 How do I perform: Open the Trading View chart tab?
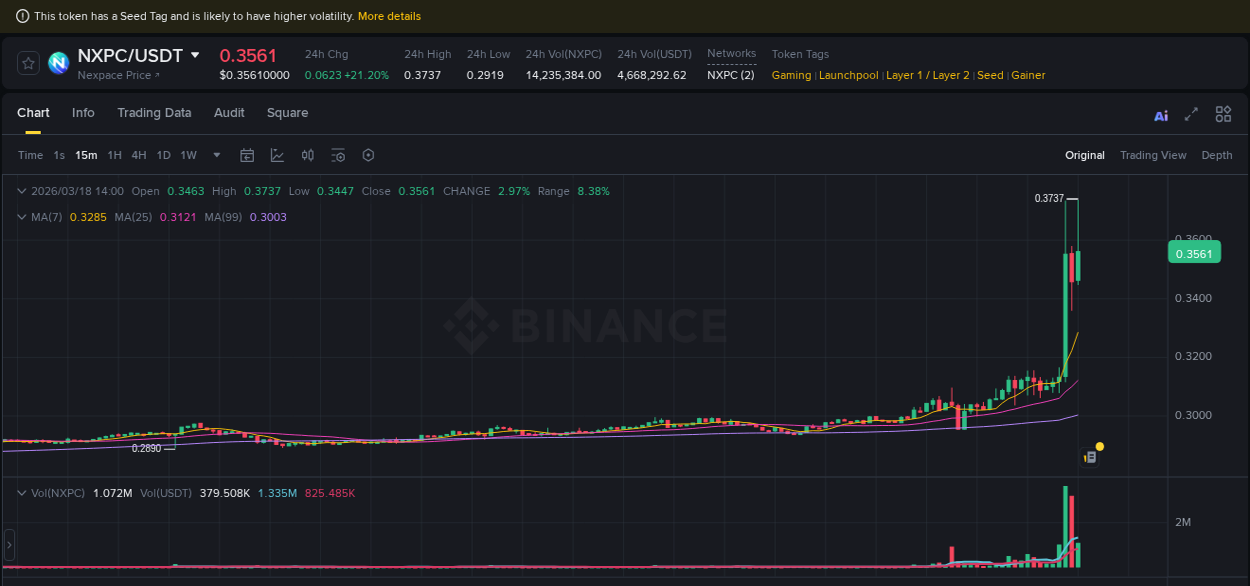[x=1153, y=155]
